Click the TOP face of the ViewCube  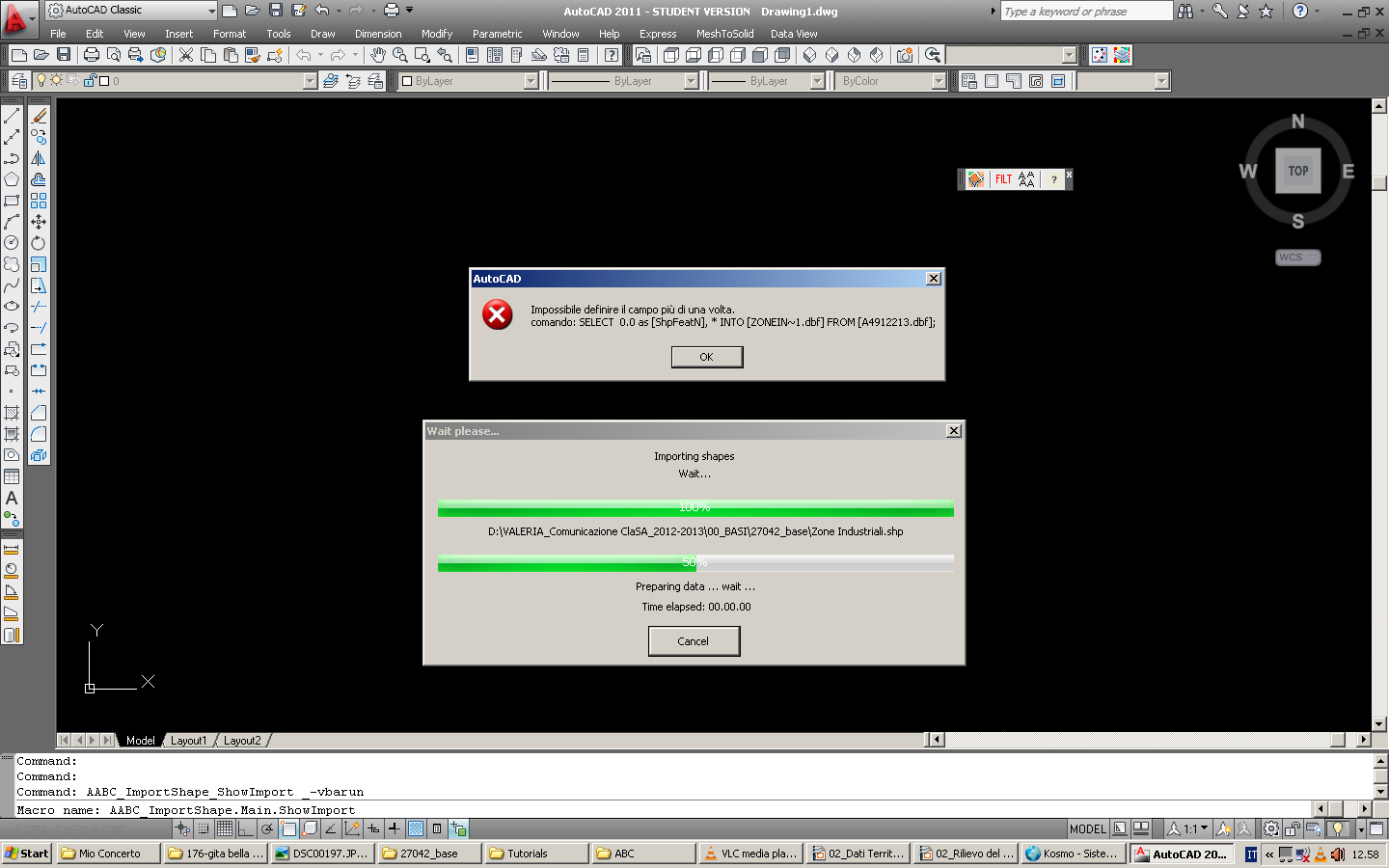point(1298,171)
